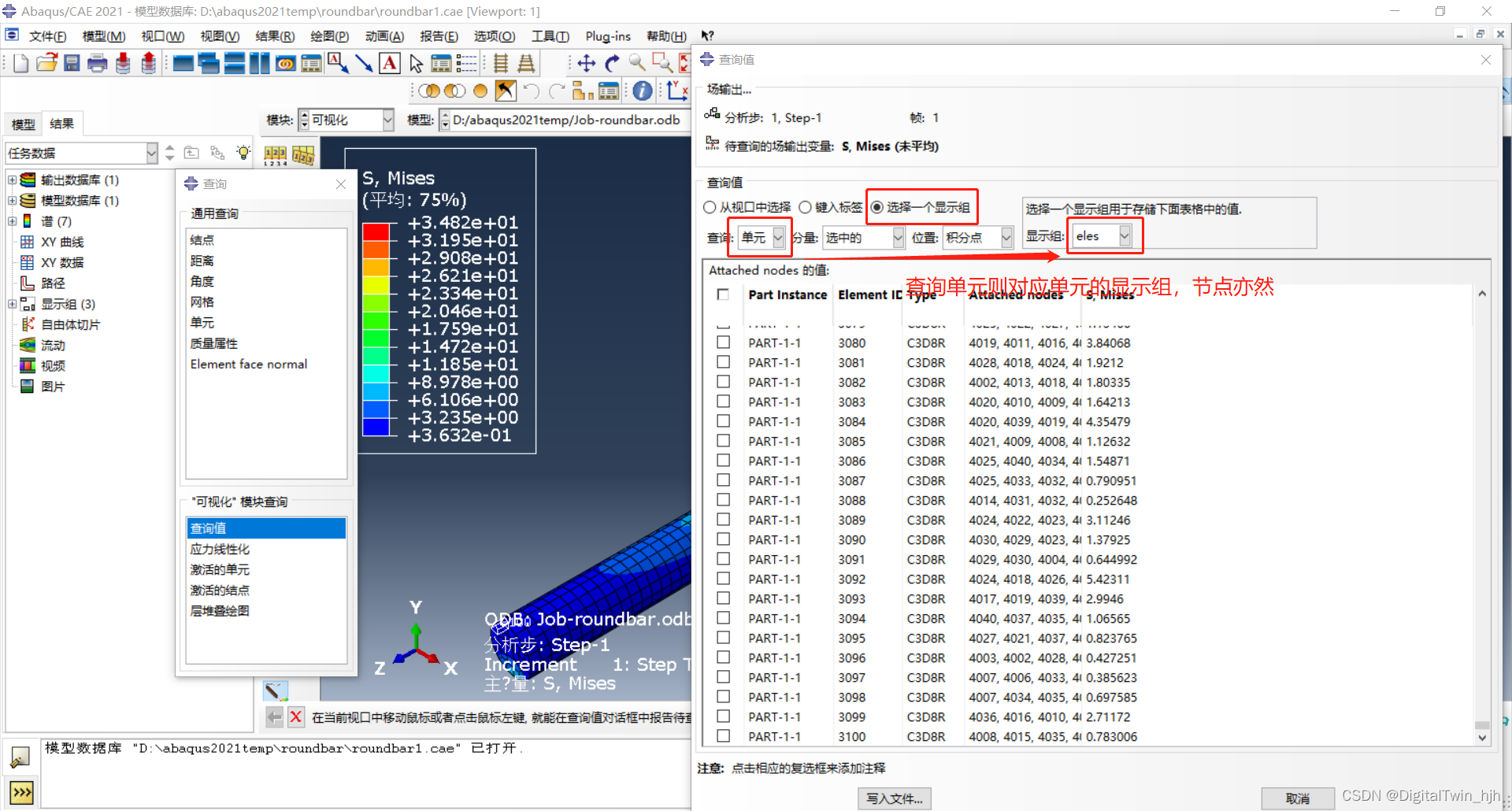Image resolution: width=1512 pixels, height=811 pixels.
Task: Select '查询值' in the visualization query list
Action: pyautogui.click(x=266, y=528)
